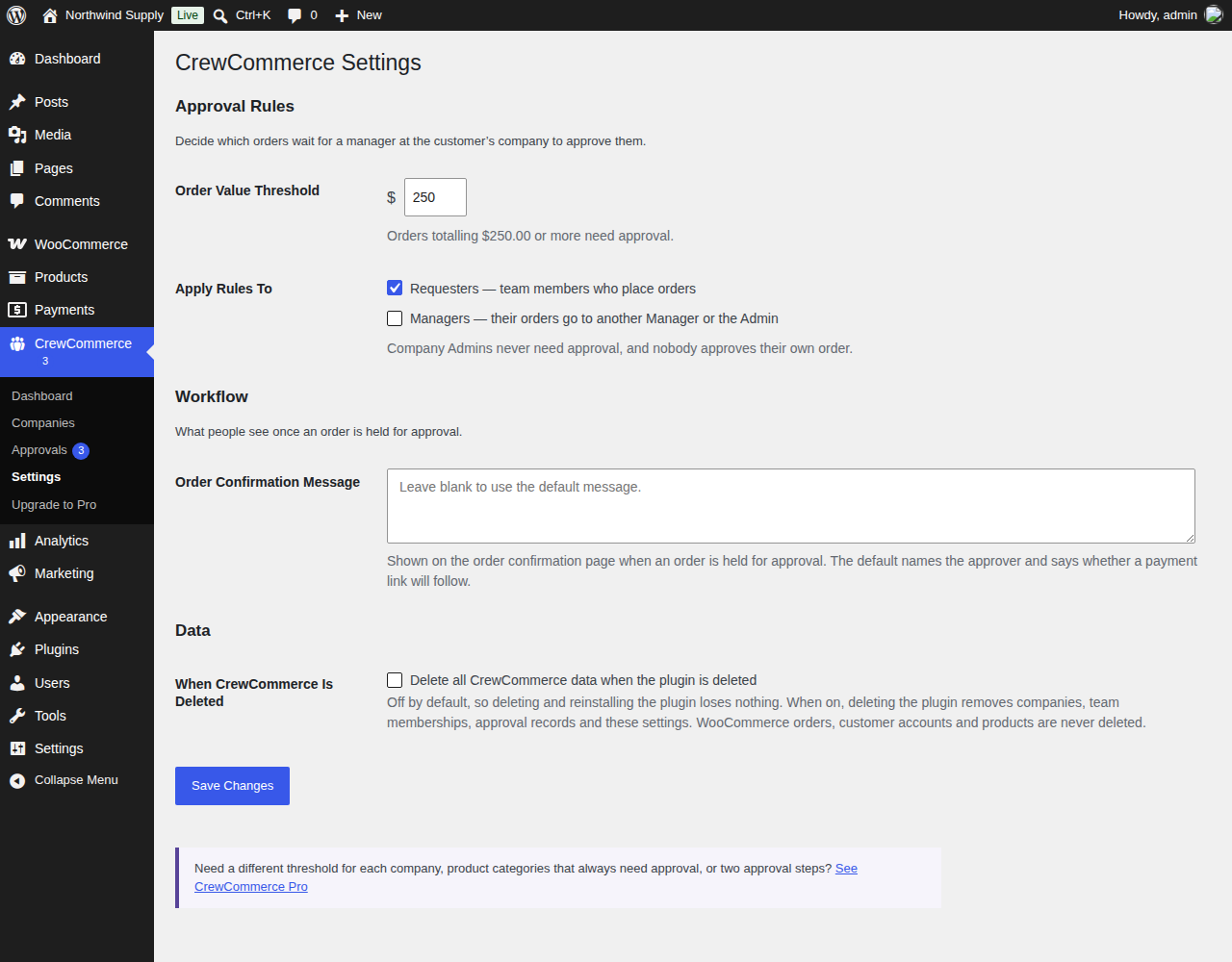This screenshot has height=962, width=1232.
Task: Open the Comments menu item in sidebar
Action: point(77,201)
